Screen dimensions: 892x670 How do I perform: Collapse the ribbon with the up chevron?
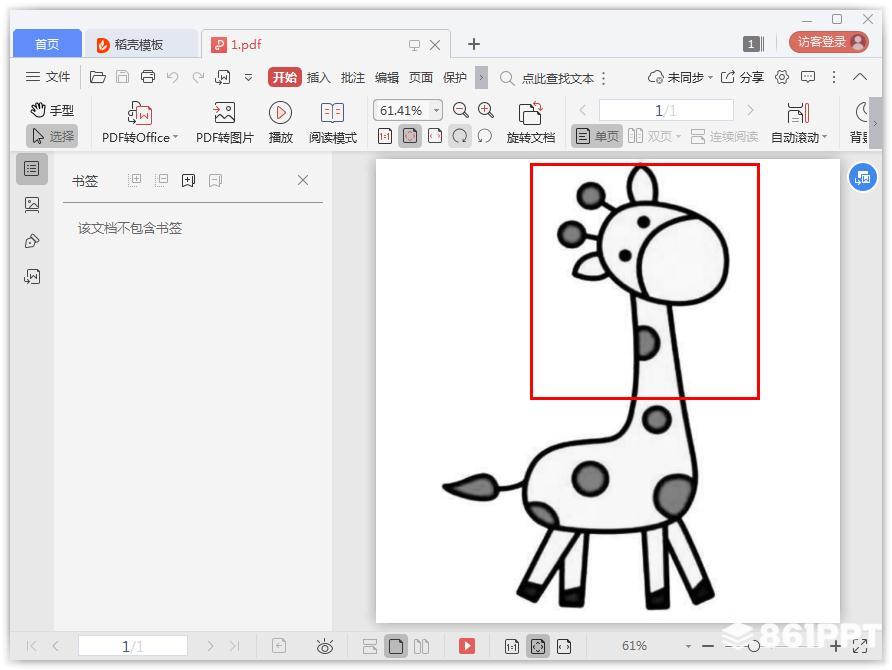860,77
